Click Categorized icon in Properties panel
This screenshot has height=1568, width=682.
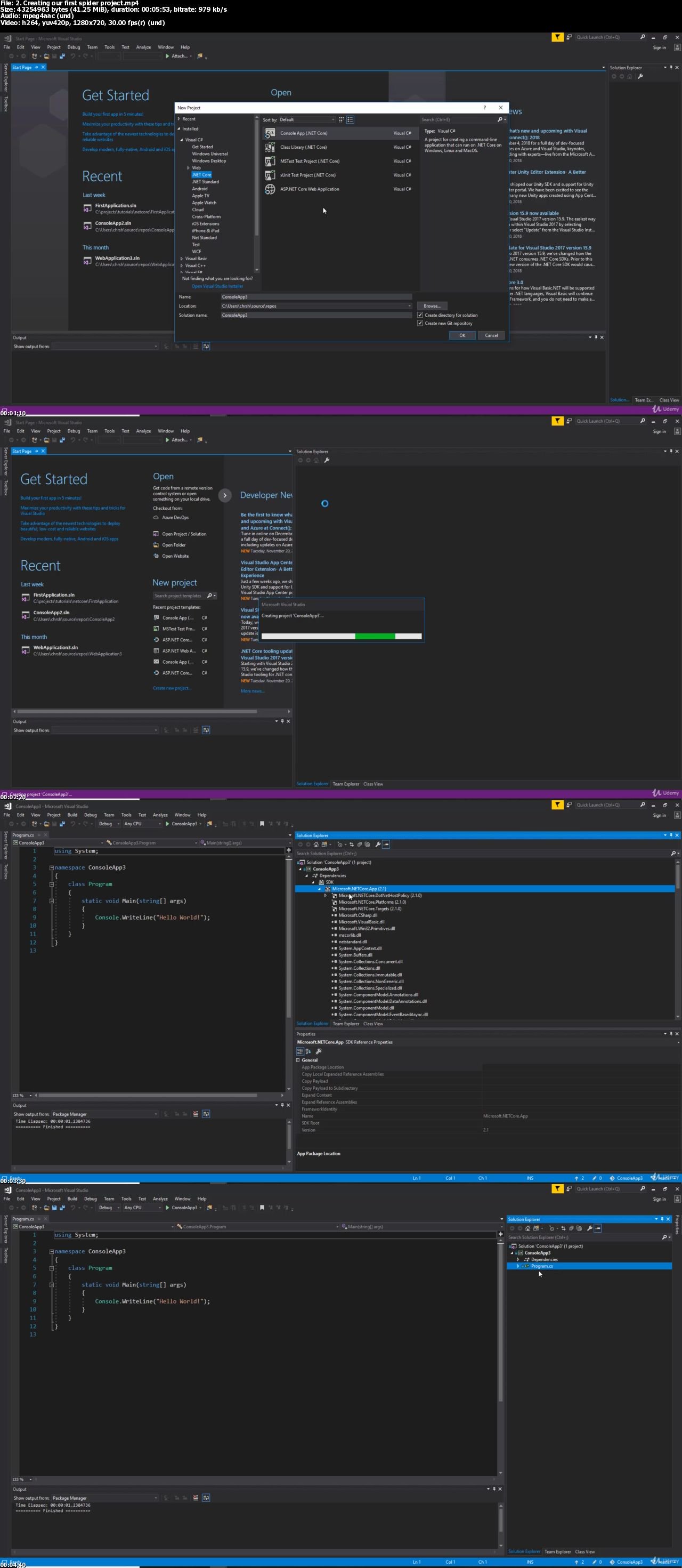(x=300, y=1051)
